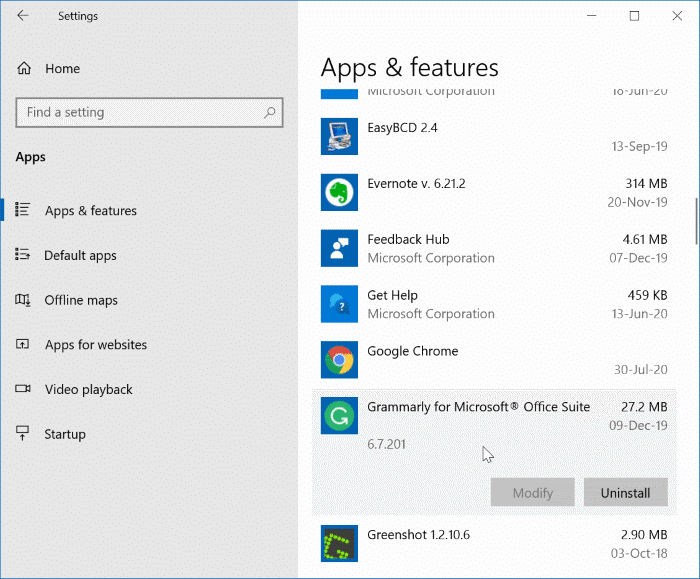This screenshot has width=700, height=579.
Task: Open the Home icon in sidebar
Action: point(24,68)
